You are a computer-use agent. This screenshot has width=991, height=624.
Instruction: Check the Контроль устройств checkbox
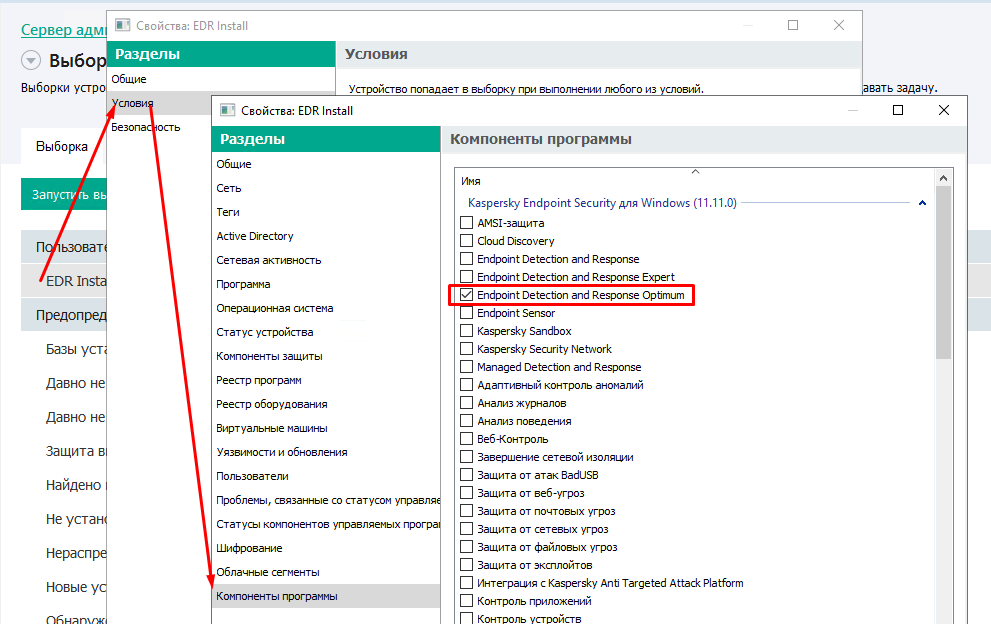[x=466, y=618]
